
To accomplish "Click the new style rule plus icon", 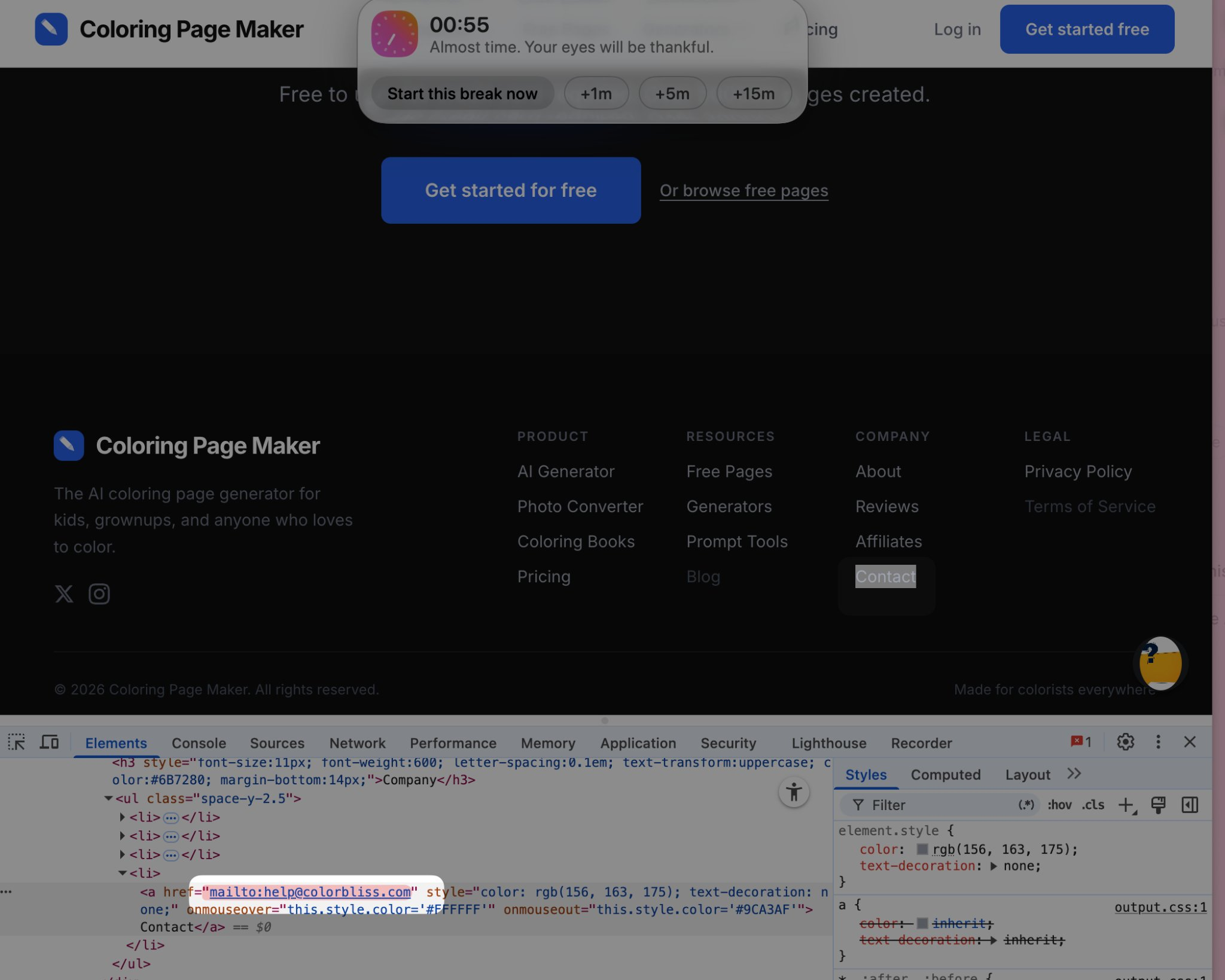I will (1126, 805).
